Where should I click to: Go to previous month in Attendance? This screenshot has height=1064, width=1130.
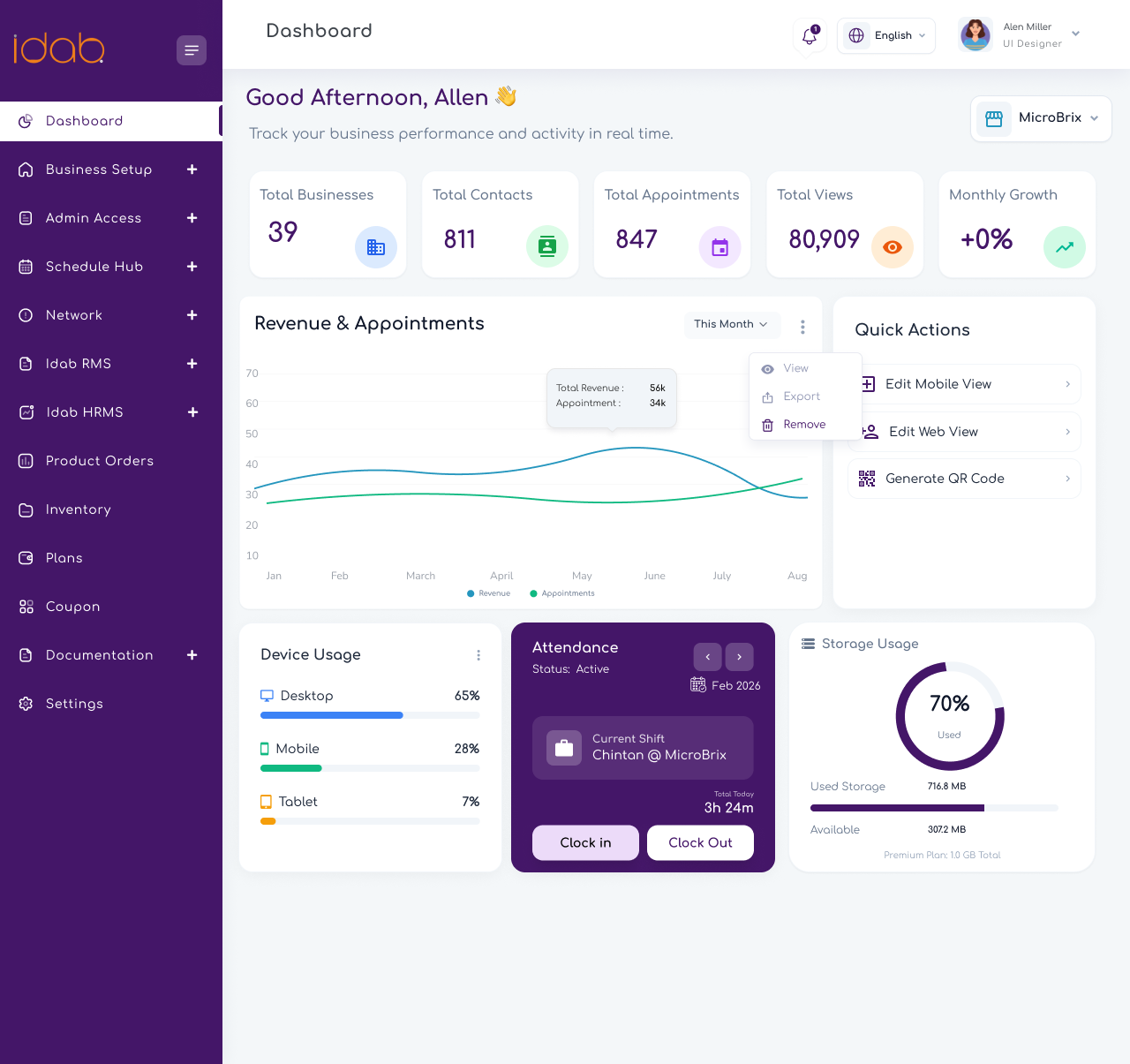point(708,657)
